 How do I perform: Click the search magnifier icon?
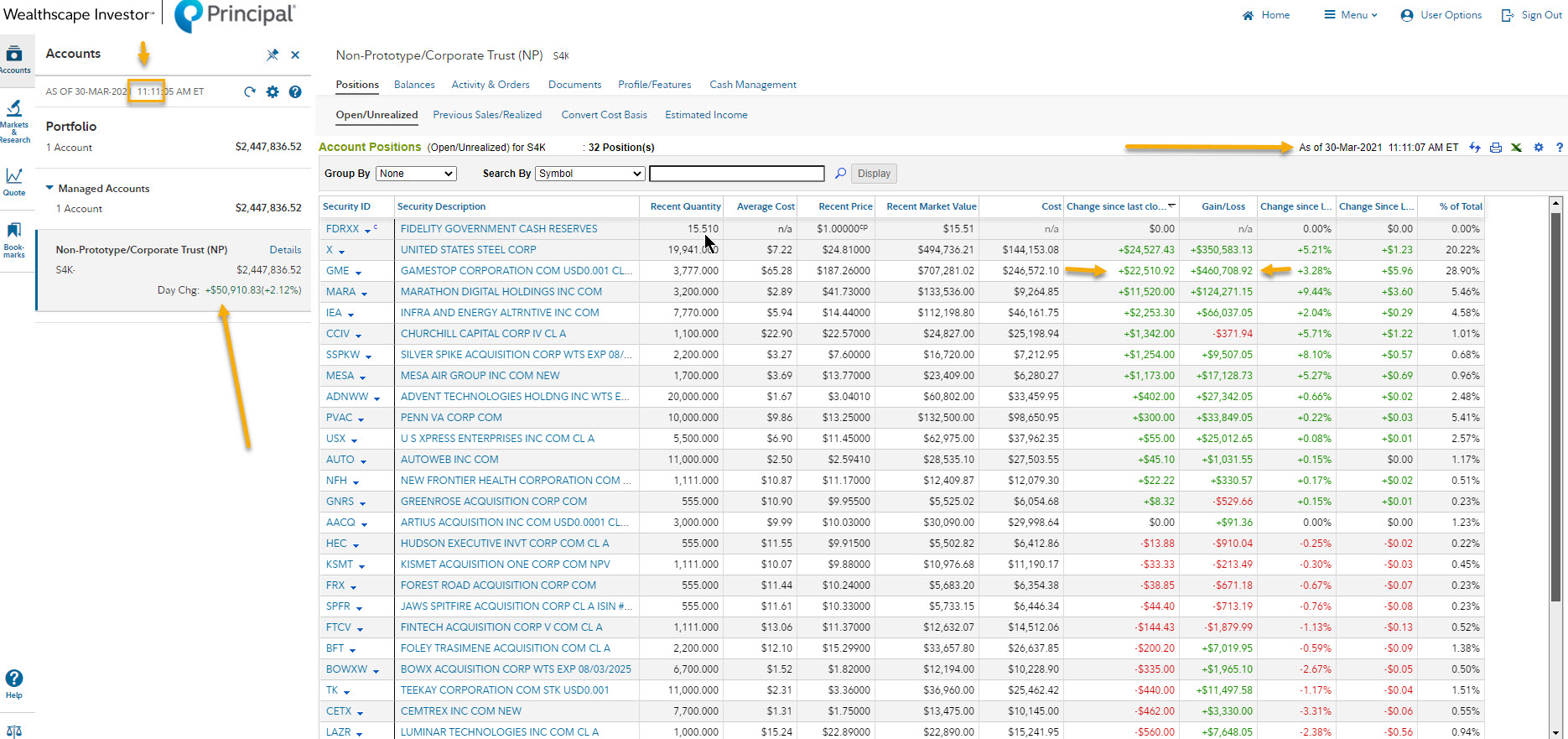pyautogui.click(x=840, y=174)
